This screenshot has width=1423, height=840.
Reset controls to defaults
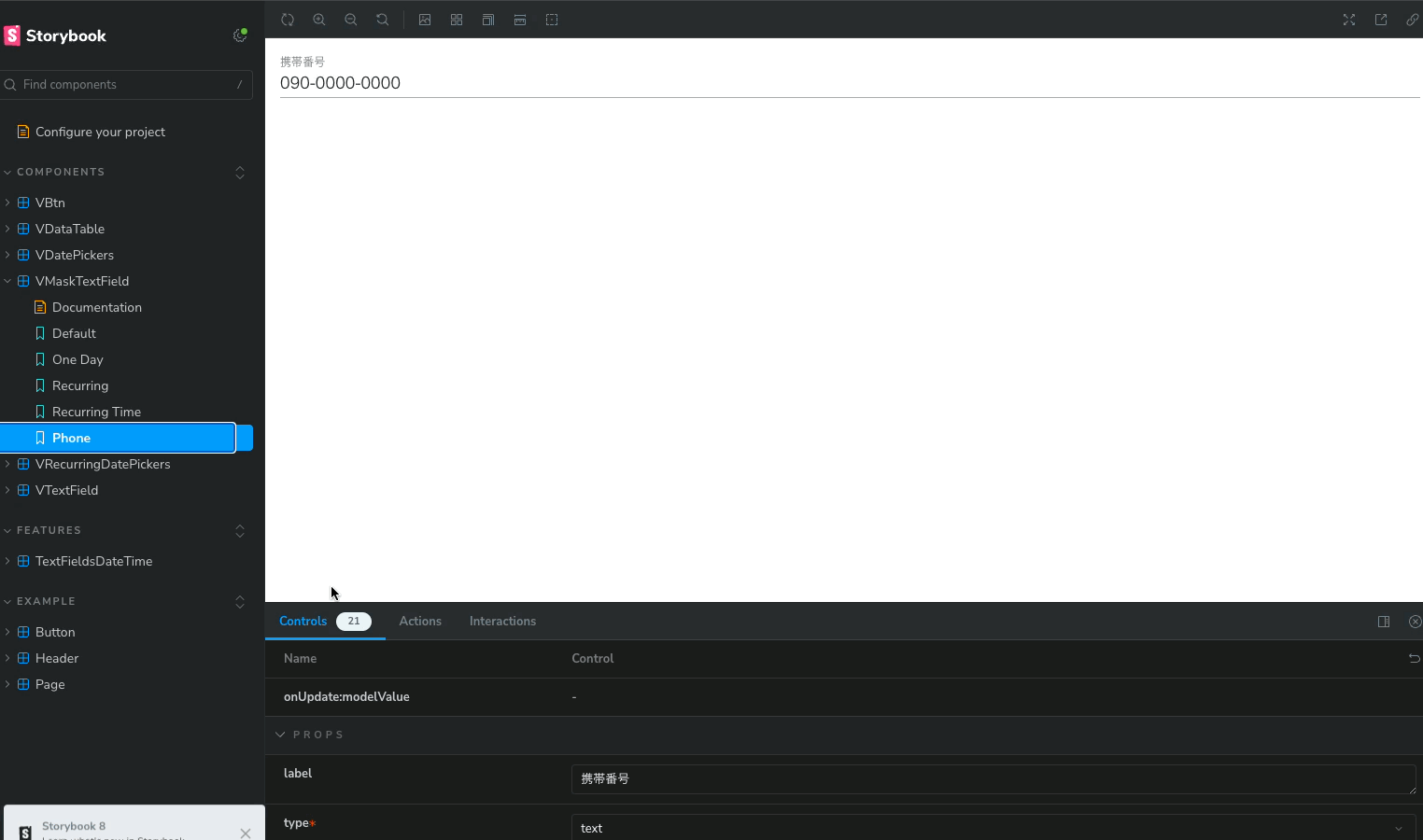click(x=1414, y=658)
